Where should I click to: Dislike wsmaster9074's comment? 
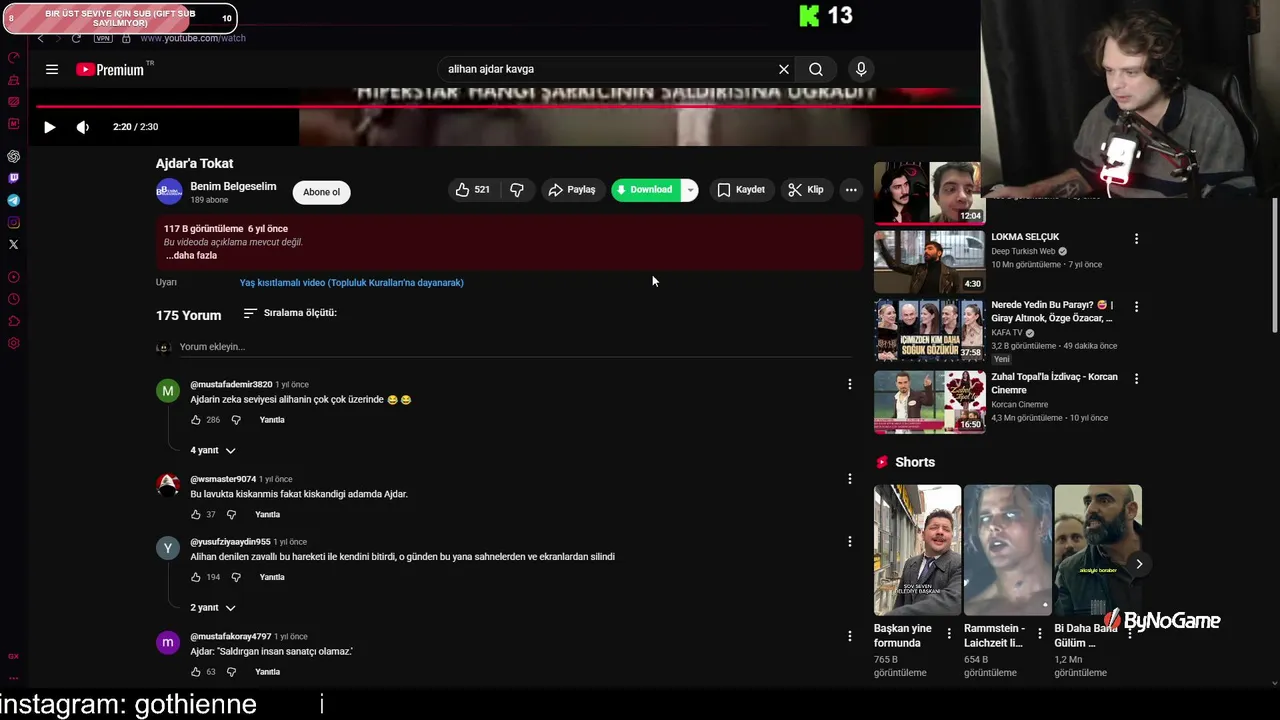(x=231, y=515)
